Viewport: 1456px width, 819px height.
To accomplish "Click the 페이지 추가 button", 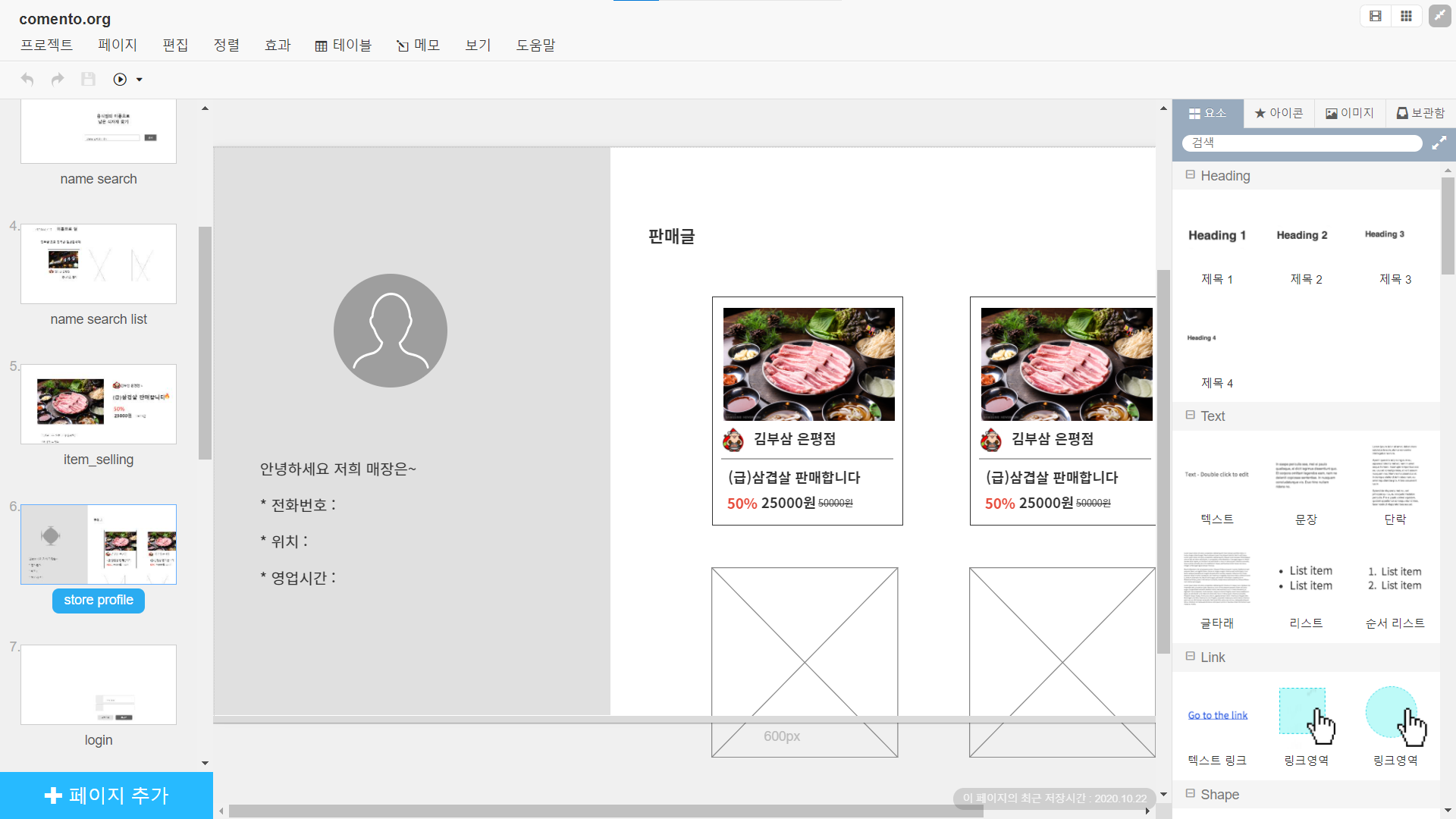I will click(x=106, y=795).
